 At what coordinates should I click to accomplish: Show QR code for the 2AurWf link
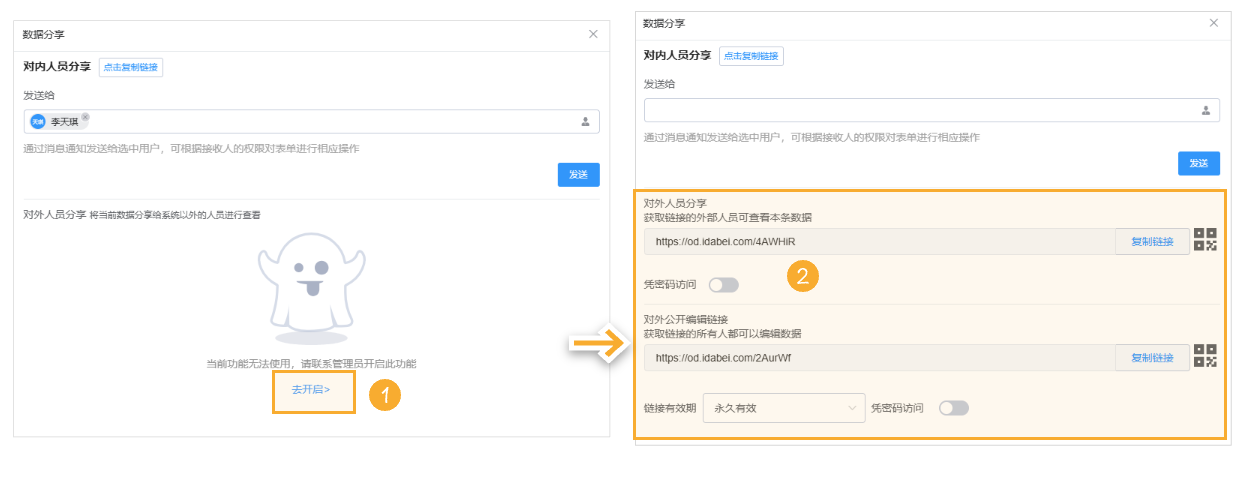pos(1205,356)
